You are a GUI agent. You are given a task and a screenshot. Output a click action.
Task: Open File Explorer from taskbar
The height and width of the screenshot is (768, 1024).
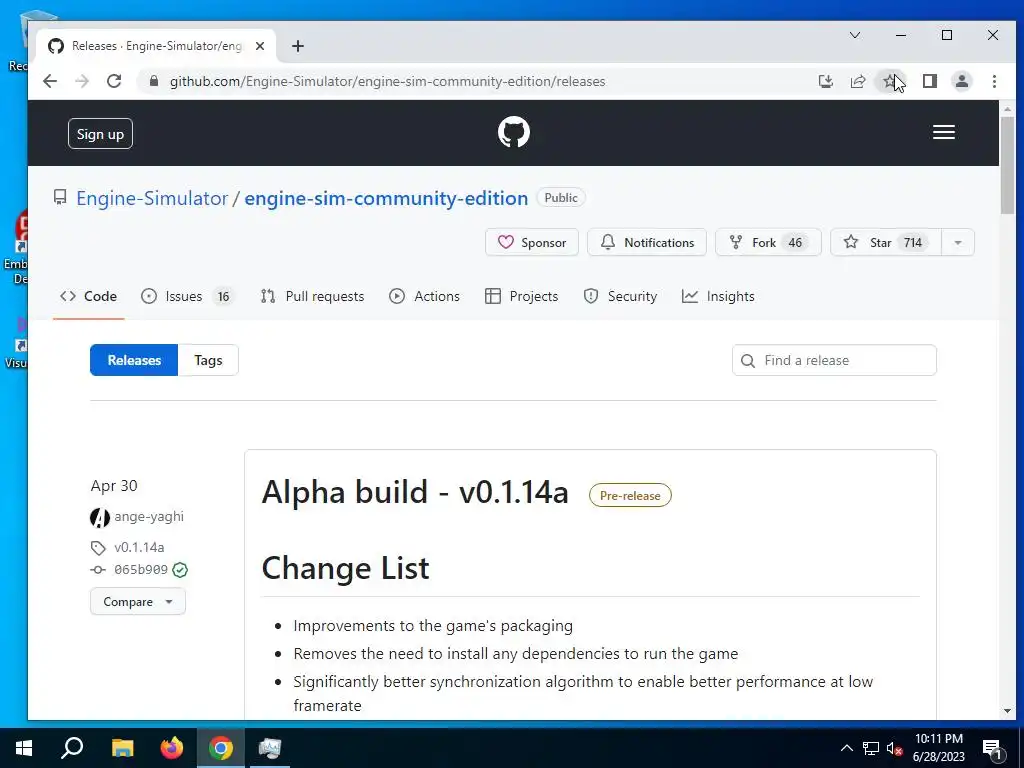(x=122, y=748)
